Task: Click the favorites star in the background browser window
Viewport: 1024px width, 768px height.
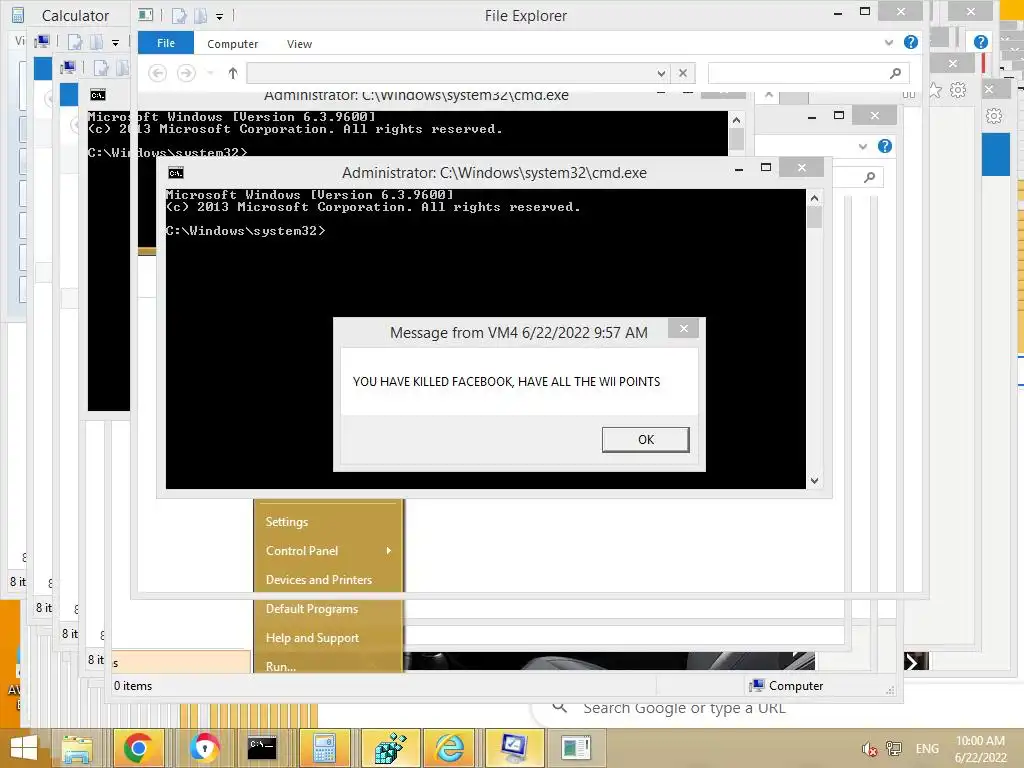Action: [x=935, y=90]
